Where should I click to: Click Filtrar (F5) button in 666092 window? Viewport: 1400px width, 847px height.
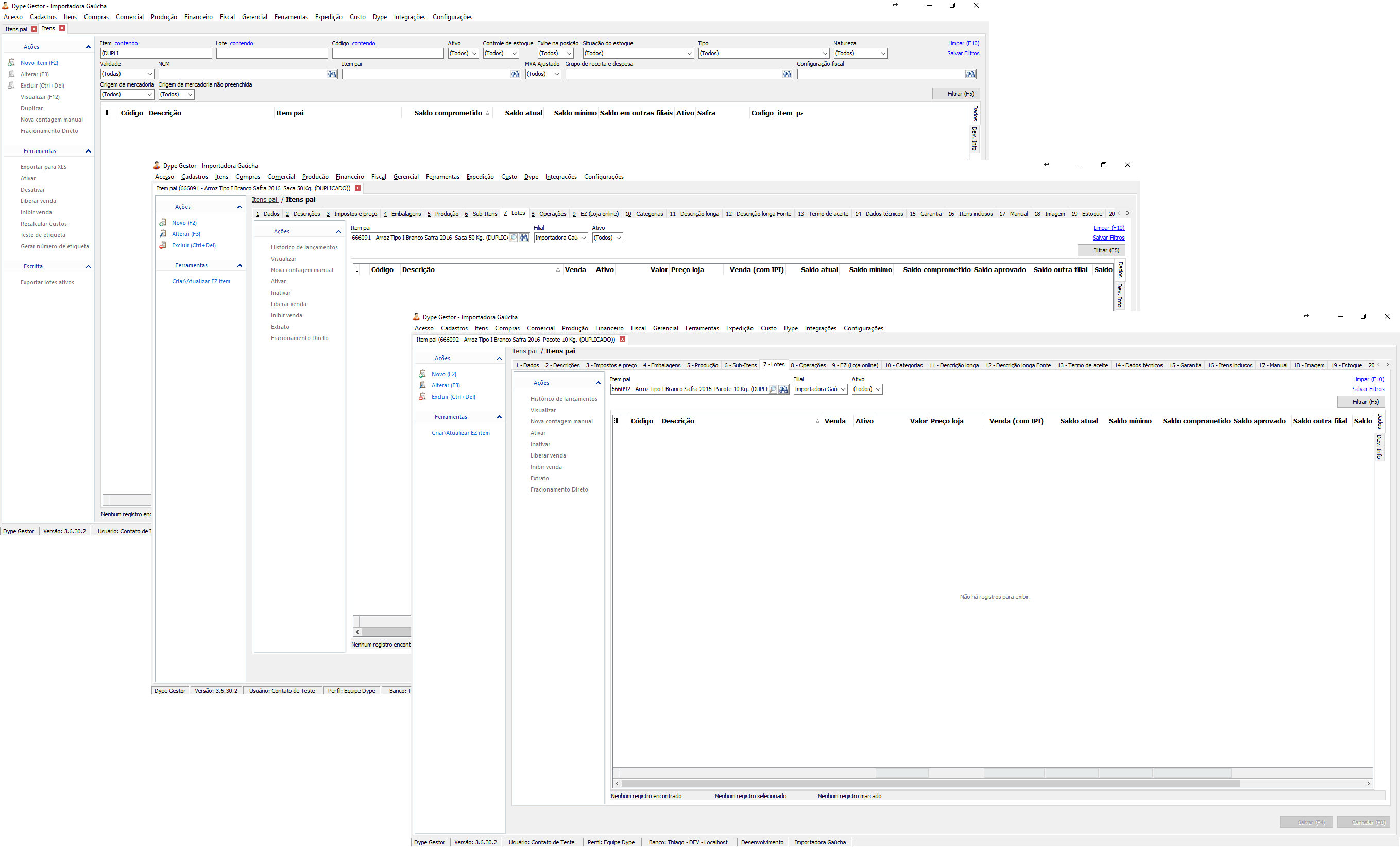click(x=1361, y=402)
